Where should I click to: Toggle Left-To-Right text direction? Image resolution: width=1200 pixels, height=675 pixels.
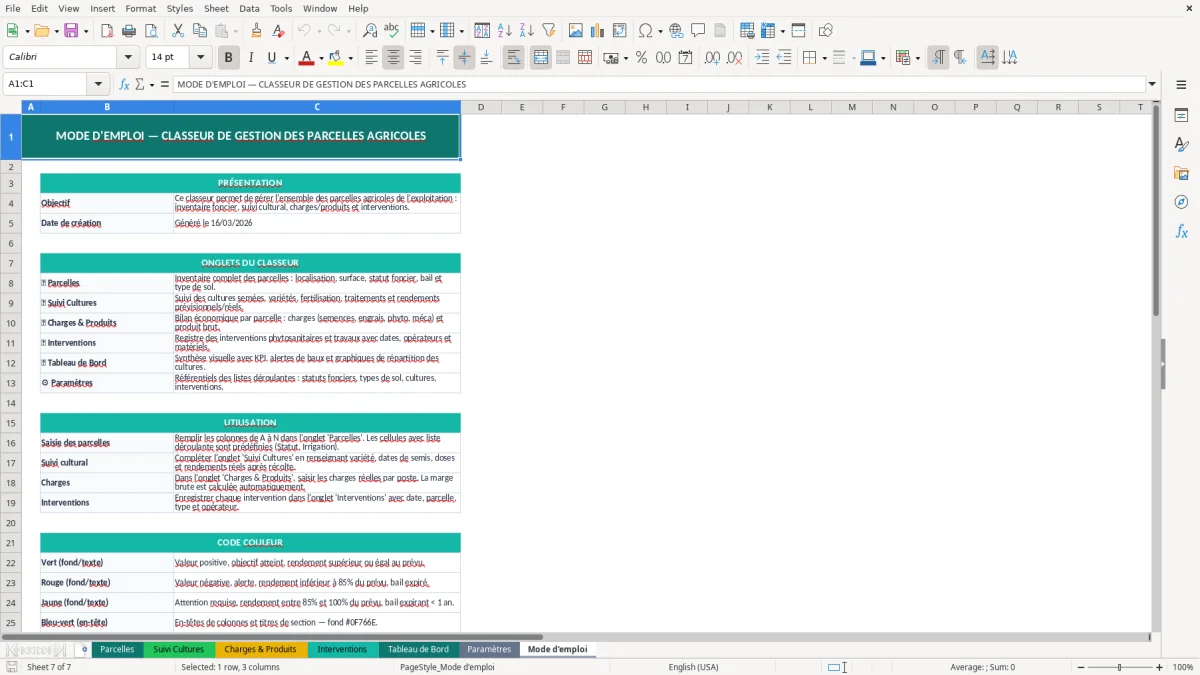(x=938, y=58)
